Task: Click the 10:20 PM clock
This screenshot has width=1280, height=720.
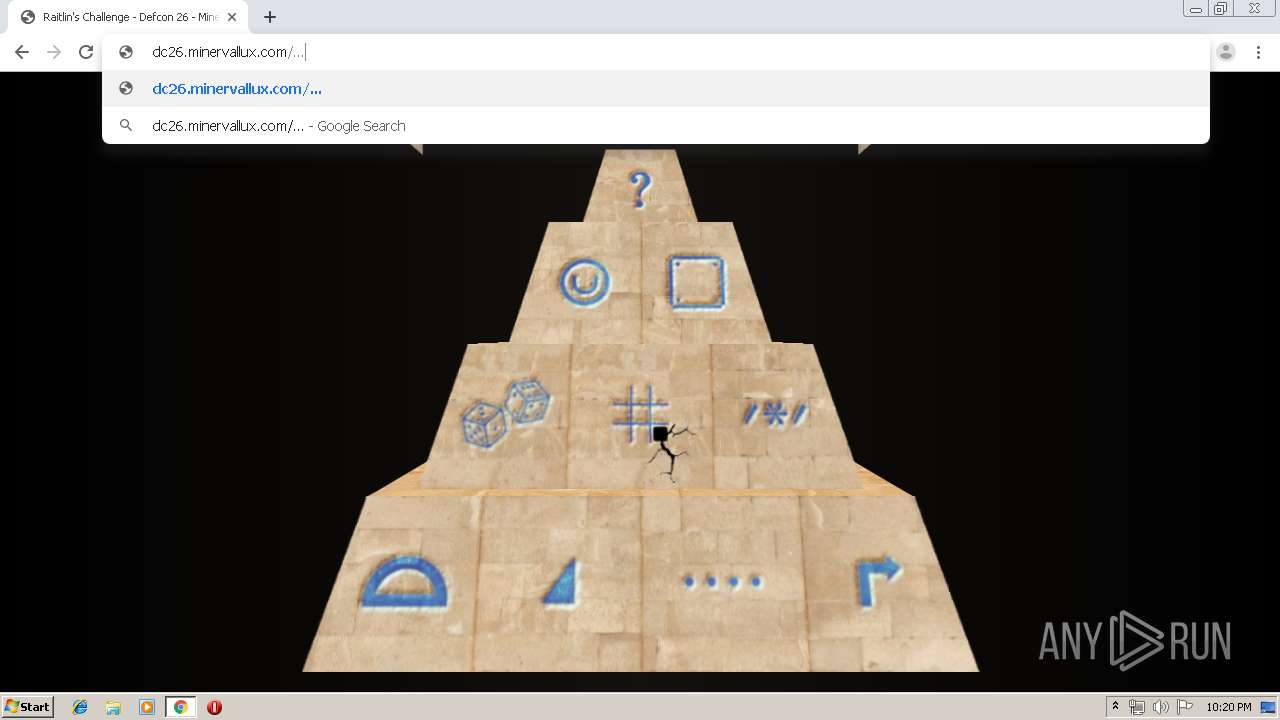Action: pos(1229,707)
